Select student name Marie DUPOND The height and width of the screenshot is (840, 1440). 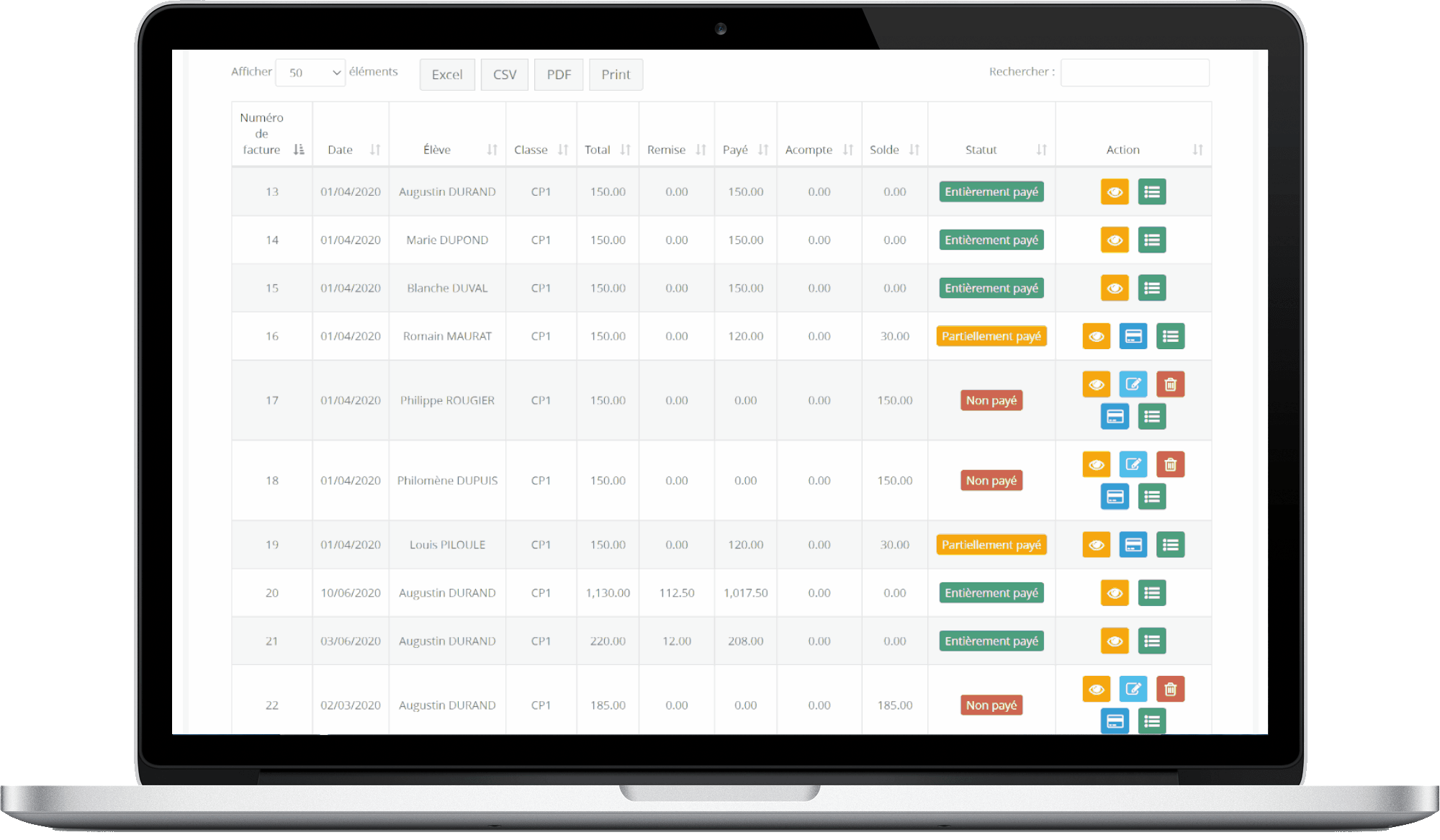[447, 240]
